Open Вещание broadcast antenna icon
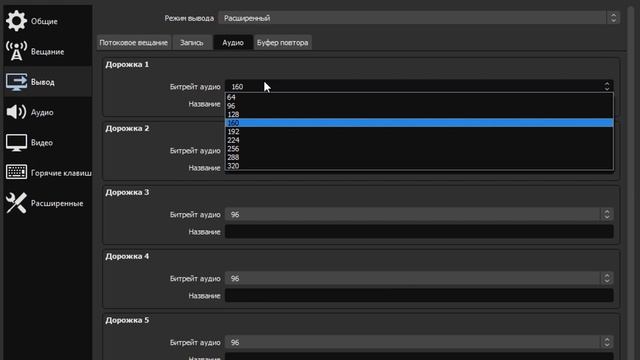This screenshot has height=360, width=640. click(16, 51)
